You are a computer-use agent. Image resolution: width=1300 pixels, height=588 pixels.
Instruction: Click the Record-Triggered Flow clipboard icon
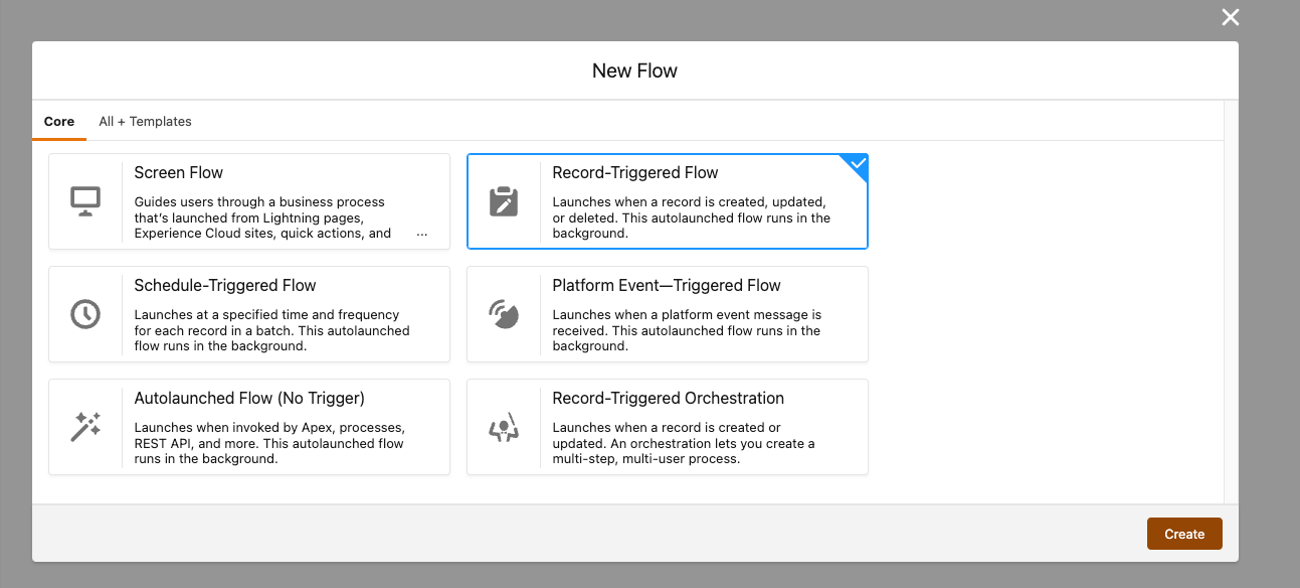point(503,201)
